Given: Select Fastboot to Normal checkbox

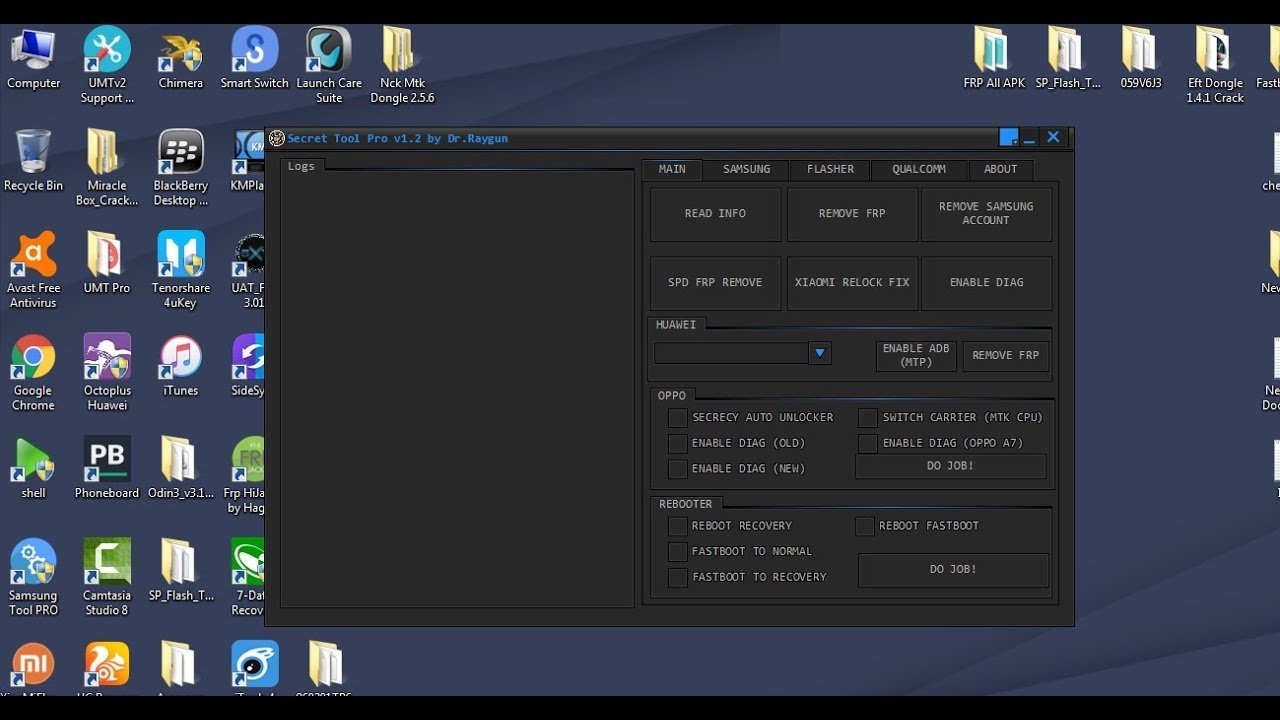Looking at the screenshot, I should pos(678,552).
